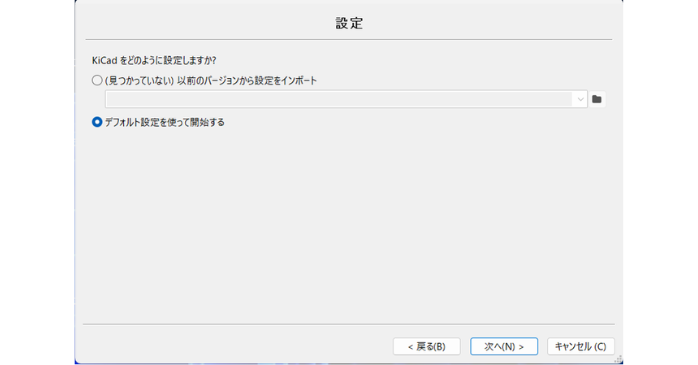Click inside the settings path input field
The height and width of the screenshot is (365, 698).
click(339, 99)
